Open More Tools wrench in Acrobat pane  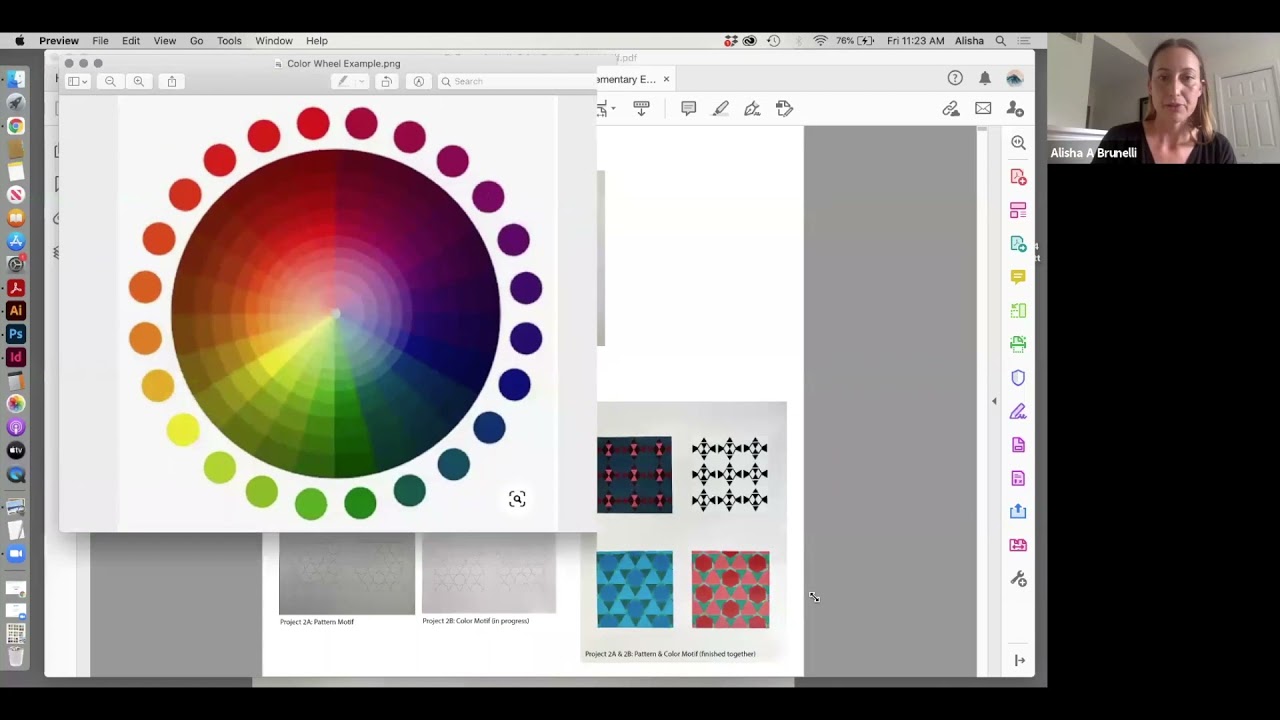pos(1018,579)
